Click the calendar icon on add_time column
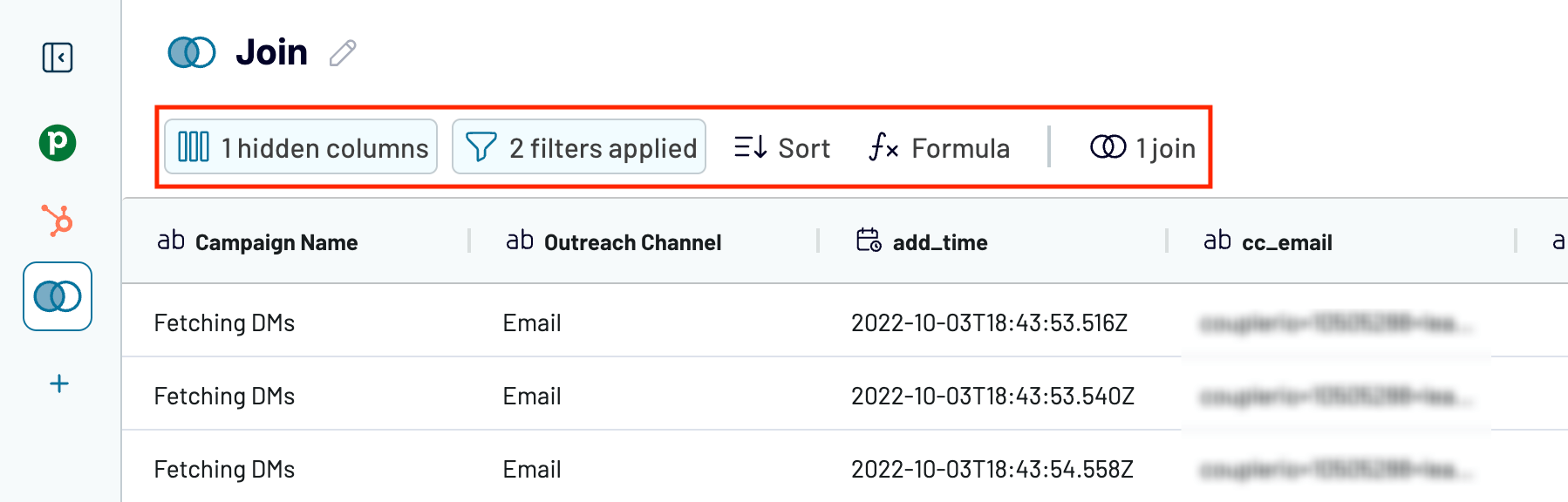The height and width of the screenshot is (502, 1568). 869,240
